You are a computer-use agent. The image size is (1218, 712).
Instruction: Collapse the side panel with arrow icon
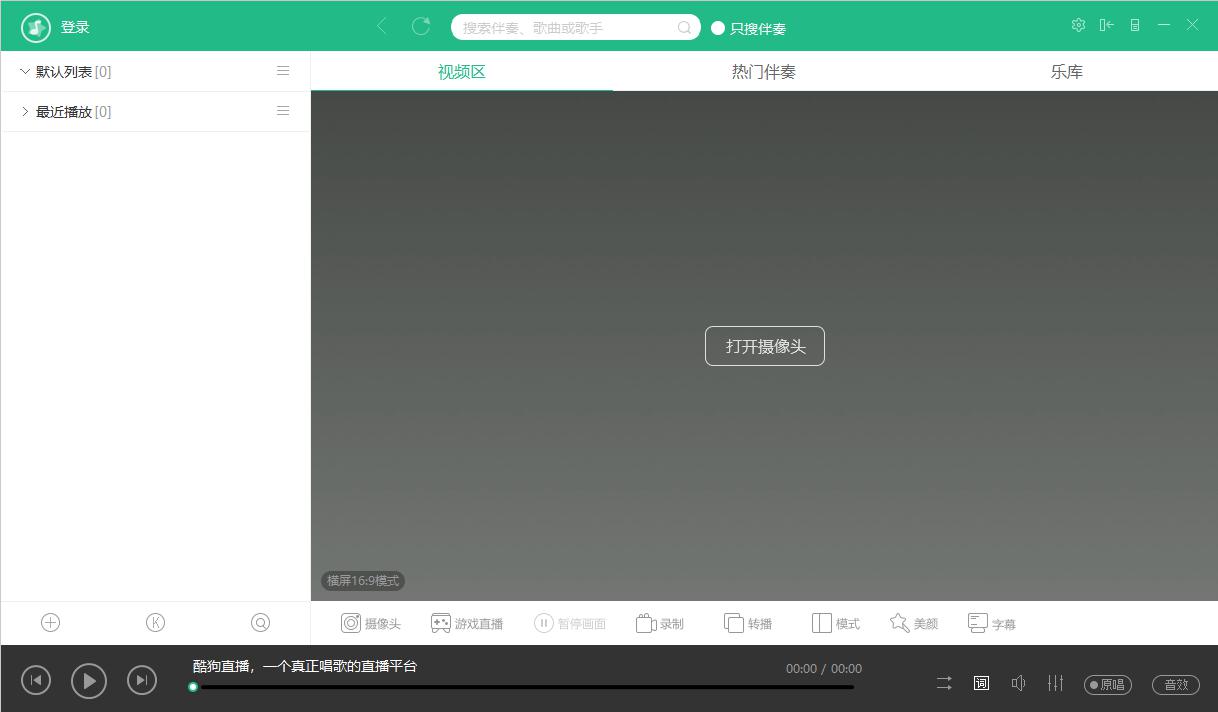(x=1106, y=25)
